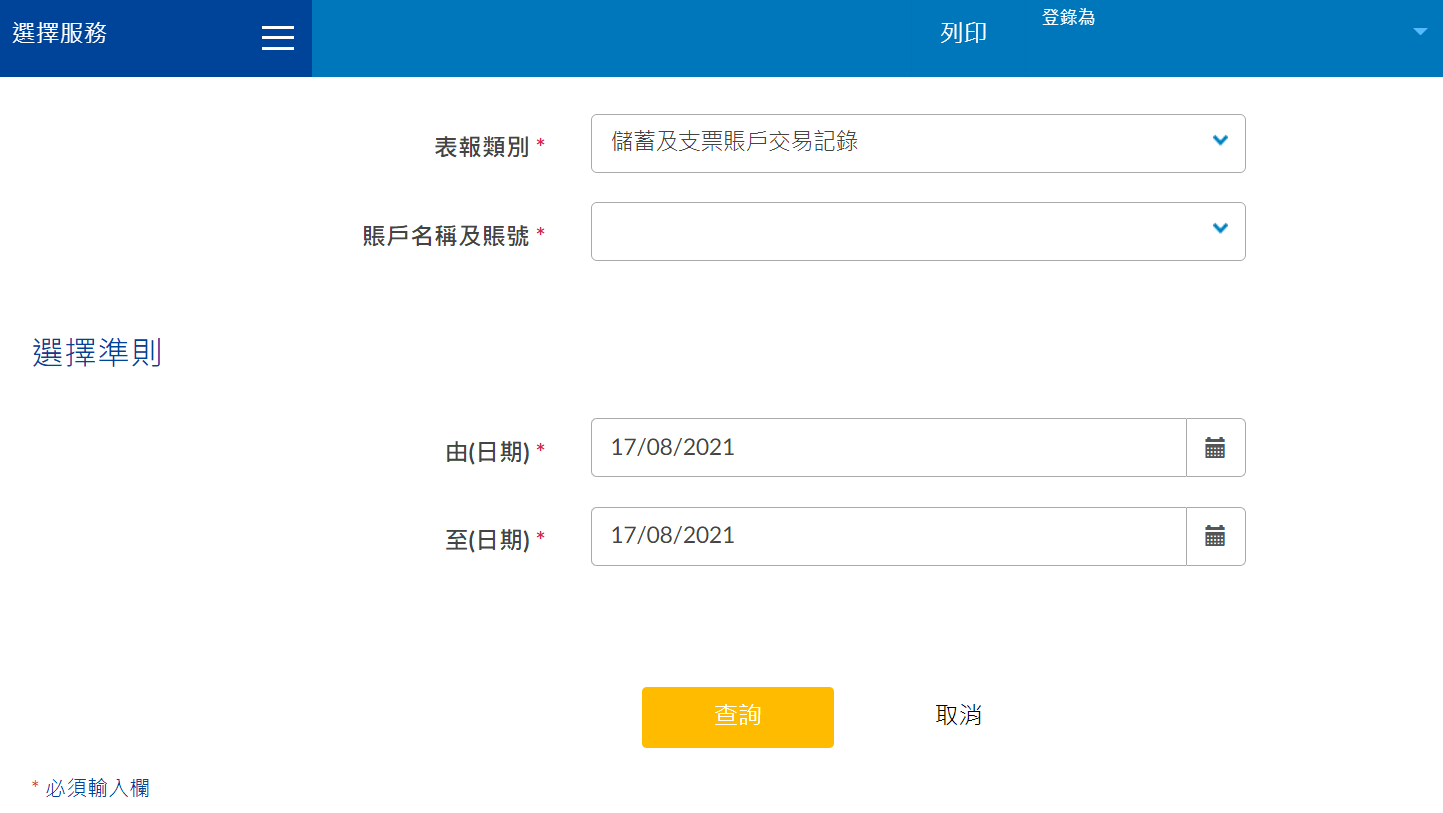Click the chevron arrow in the 賬戶名稱及賬號 dropdown

[1220, 229]
